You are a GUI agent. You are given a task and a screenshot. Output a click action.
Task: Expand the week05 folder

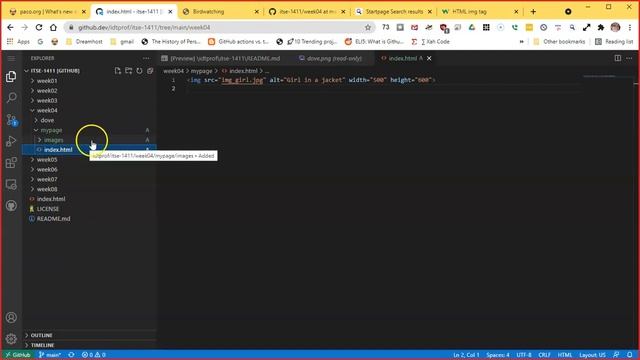point(90,160)
